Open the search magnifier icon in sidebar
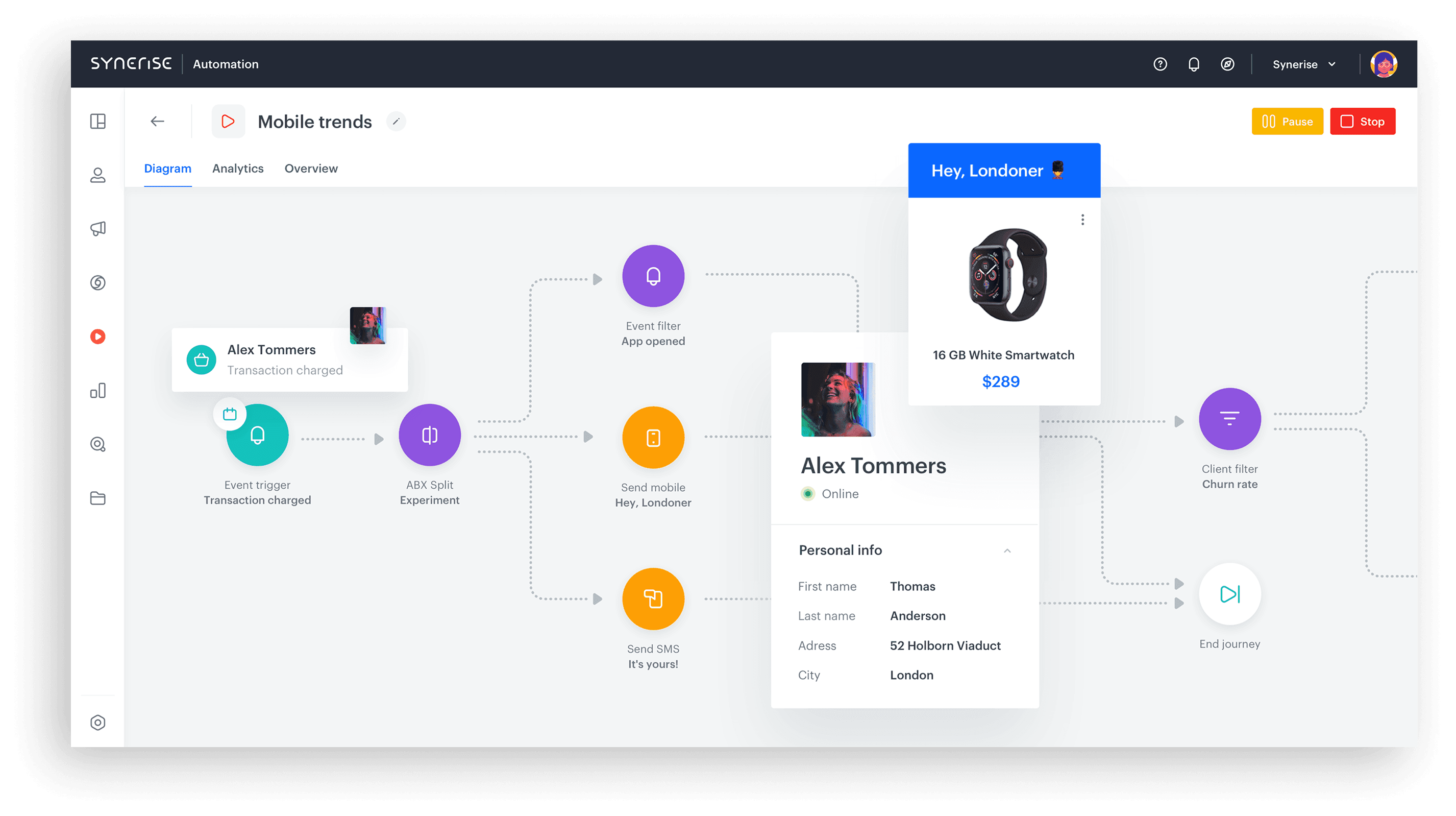Image resolution: width=1456 pixels, height=816 pixels. tap(98, 444)
